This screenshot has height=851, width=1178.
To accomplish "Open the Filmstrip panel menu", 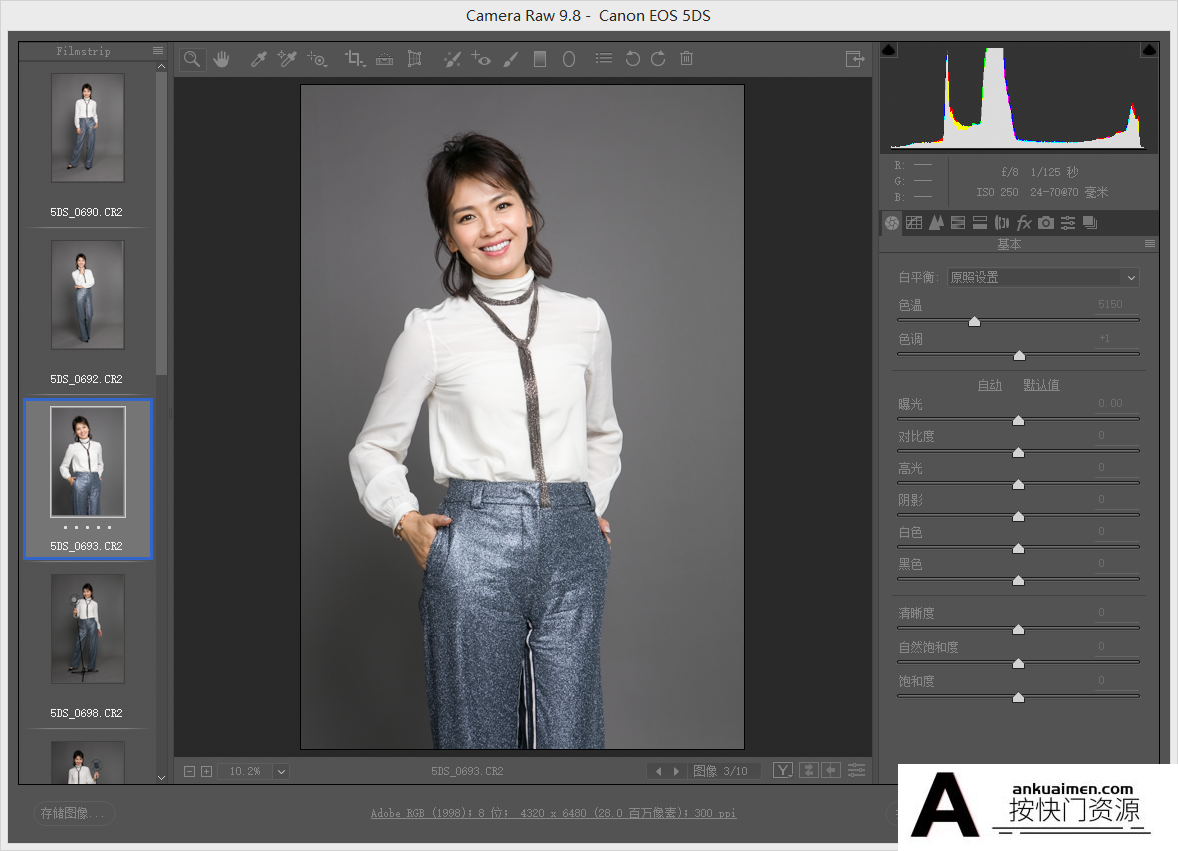I will (x=158, y=51).
